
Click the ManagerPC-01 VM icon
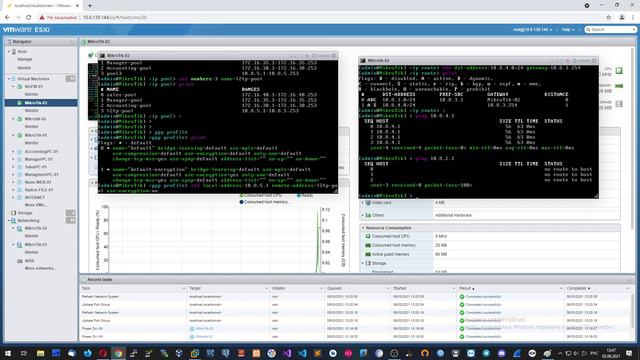[x=19, y=159]
